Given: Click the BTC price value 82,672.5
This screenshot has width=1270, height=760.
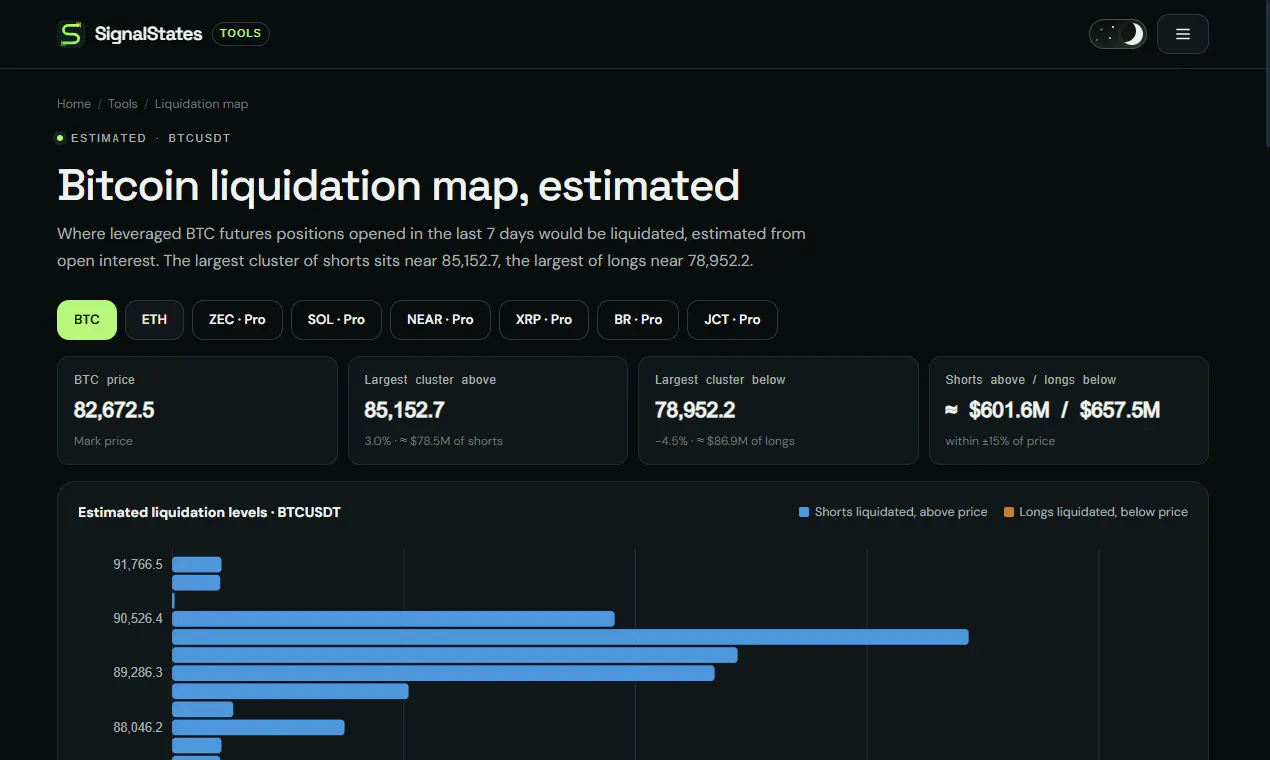Looking at the screenshot, I should pos(114,410).
